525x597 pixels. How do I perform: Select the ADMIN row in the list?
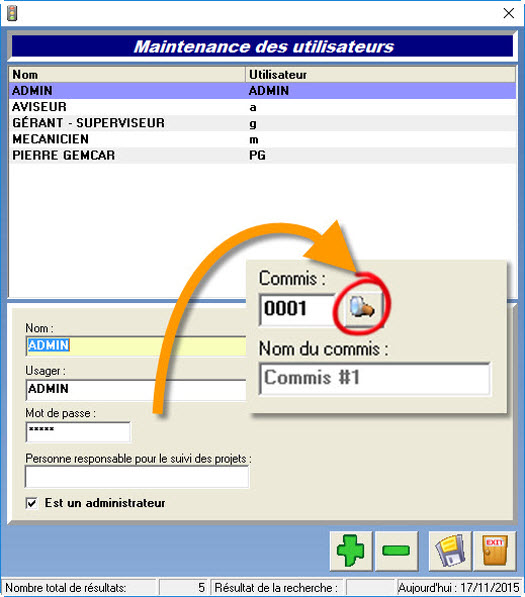click(262, 91)
